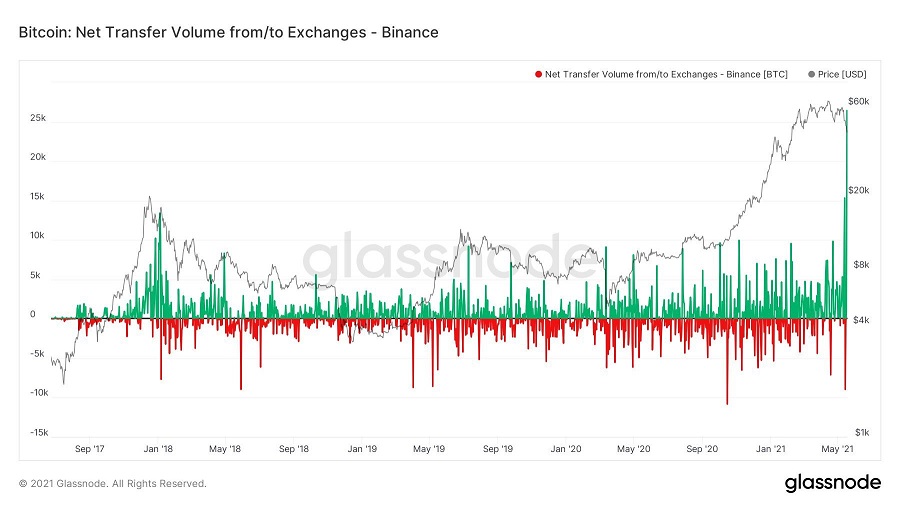Click the 2021 Glassnode copyright text

(x=113, y=484)
